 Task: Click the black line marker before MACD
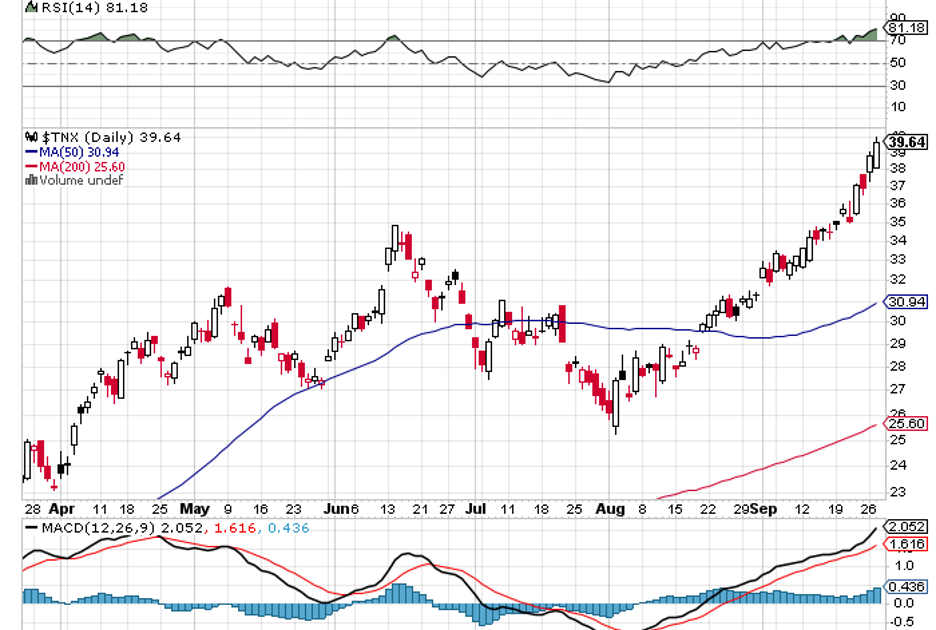[x=31, y=526]
